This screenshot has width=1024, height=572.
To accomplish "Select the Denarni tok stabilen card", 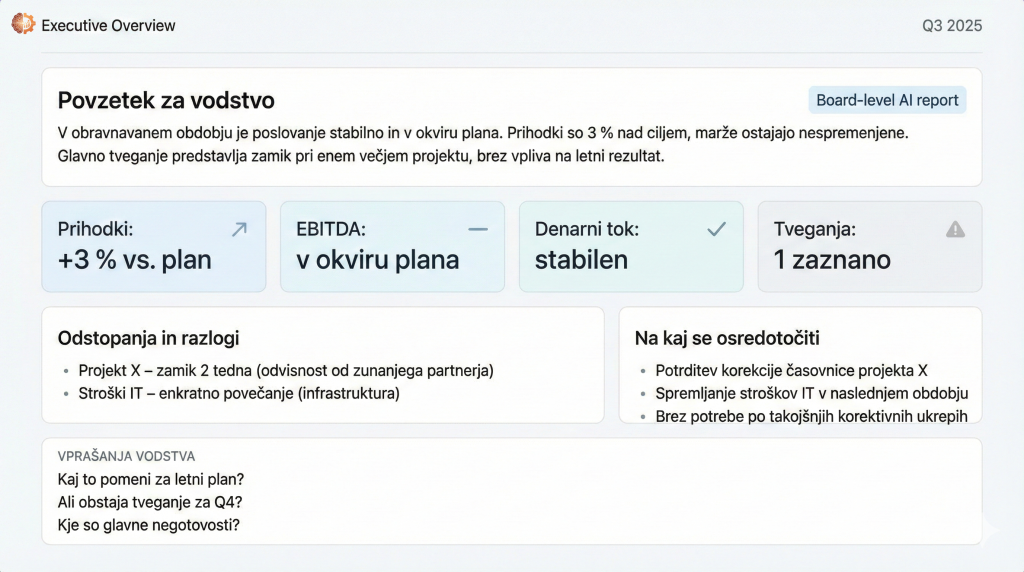I will [630, 247].
